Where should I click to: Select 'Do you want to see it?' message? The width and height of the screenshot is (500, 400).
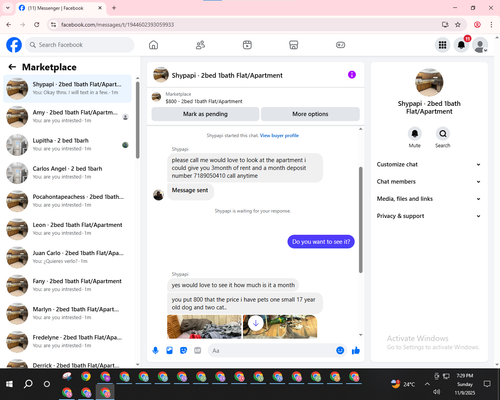pos(321,242)
